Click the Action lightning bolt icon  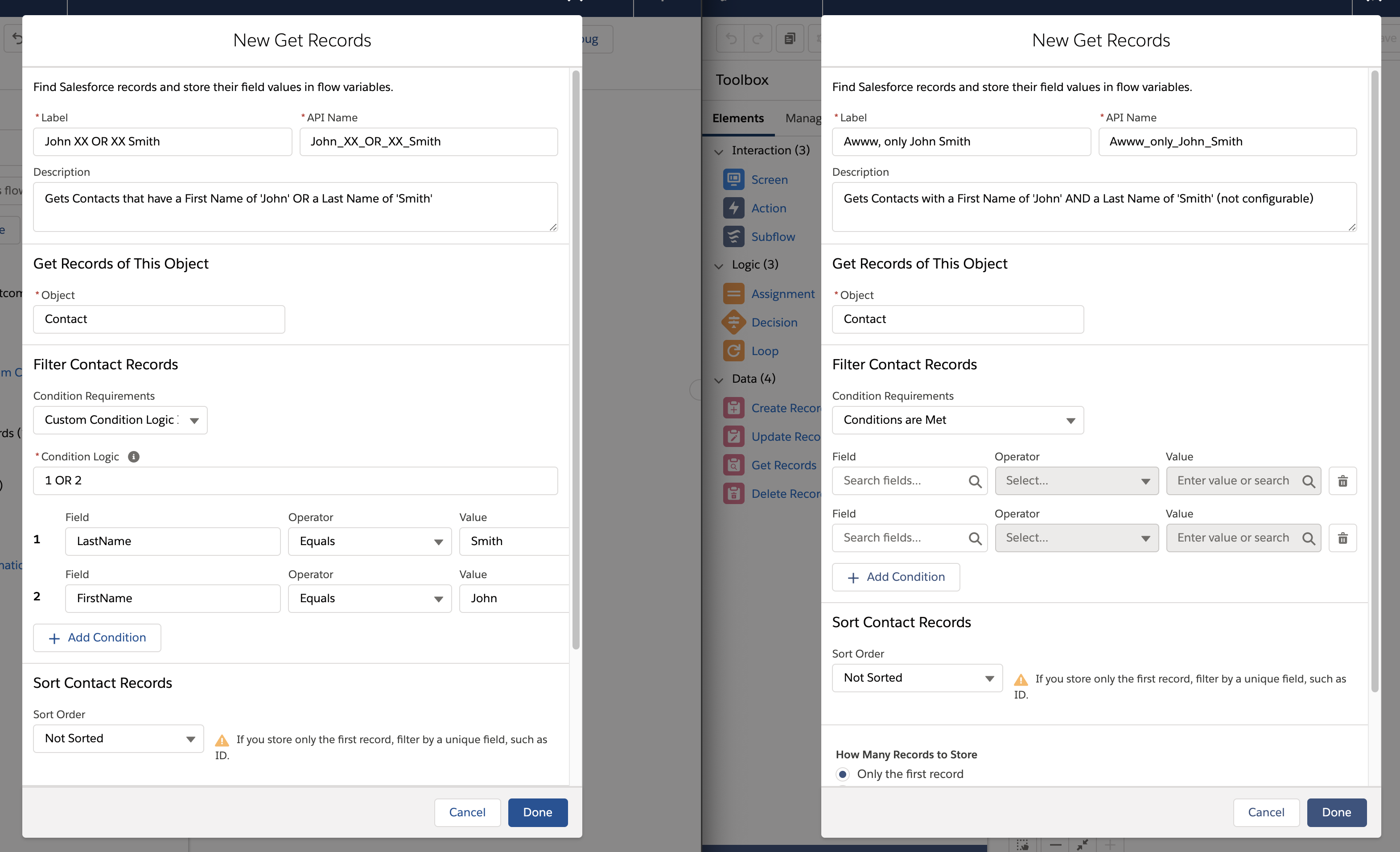[x=733, y=208]
